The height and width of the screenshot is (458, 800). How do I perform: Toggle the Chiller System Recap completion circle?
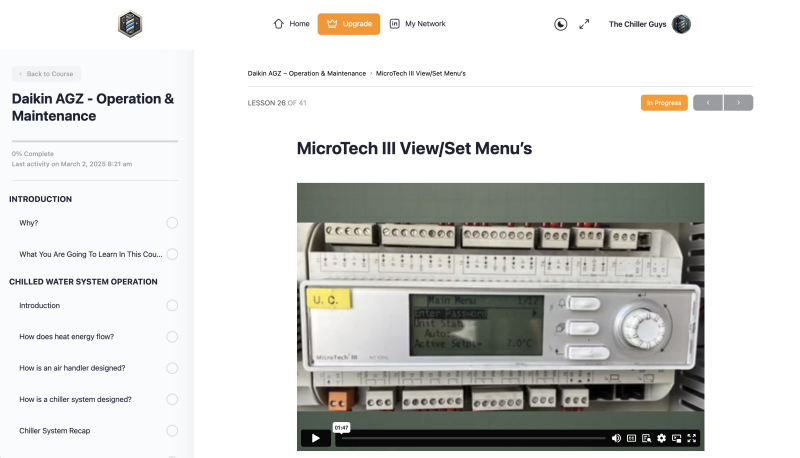tap(172, 430)
